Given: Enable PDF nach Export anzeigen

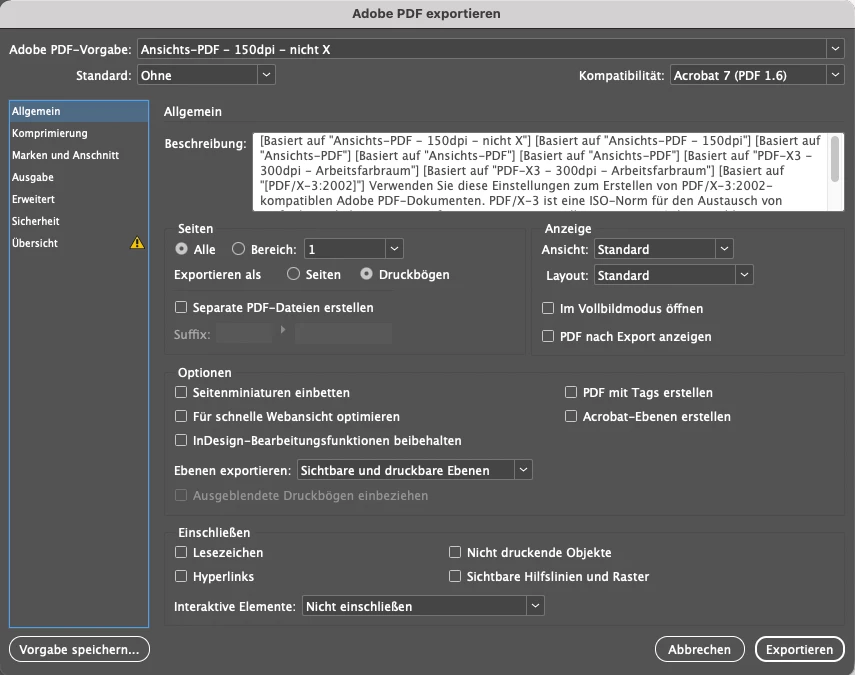Looking at the screenshot, I should 548,336.
